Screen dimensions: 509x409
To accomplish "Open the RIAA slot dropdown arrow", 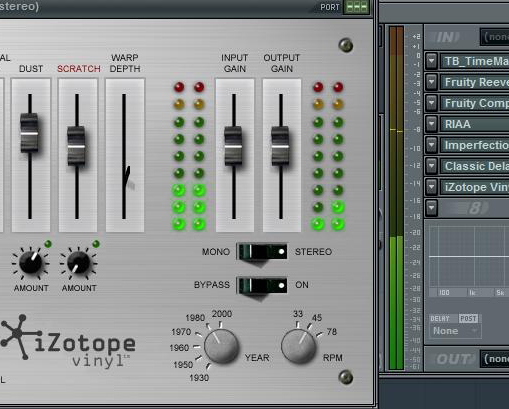I will 432,124.
